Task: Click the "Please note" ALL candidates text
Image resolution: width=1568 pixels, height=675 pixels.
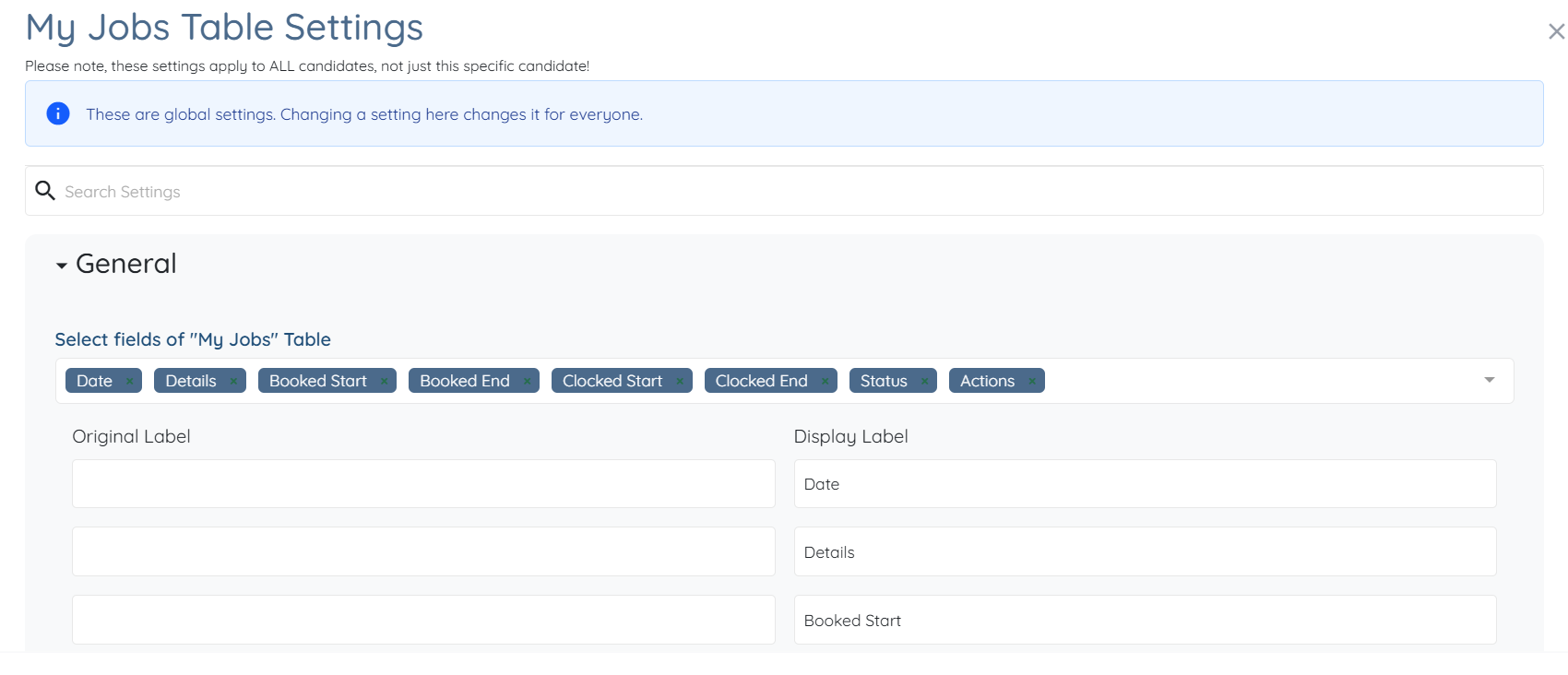Action: point(307,66)
